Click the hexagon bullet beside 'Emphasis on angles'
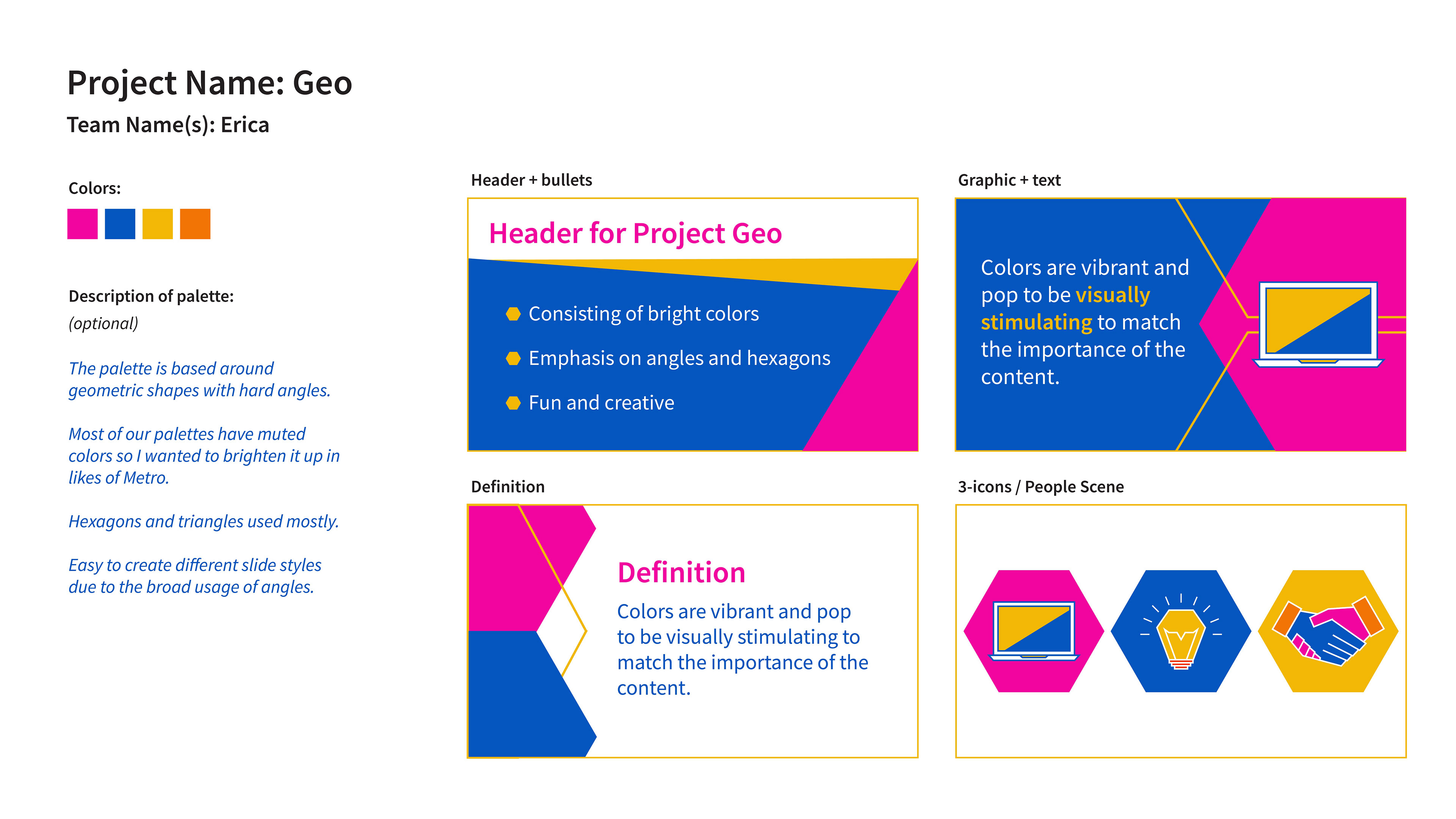Screen dimensions: 1456x819 click(513, 358)
